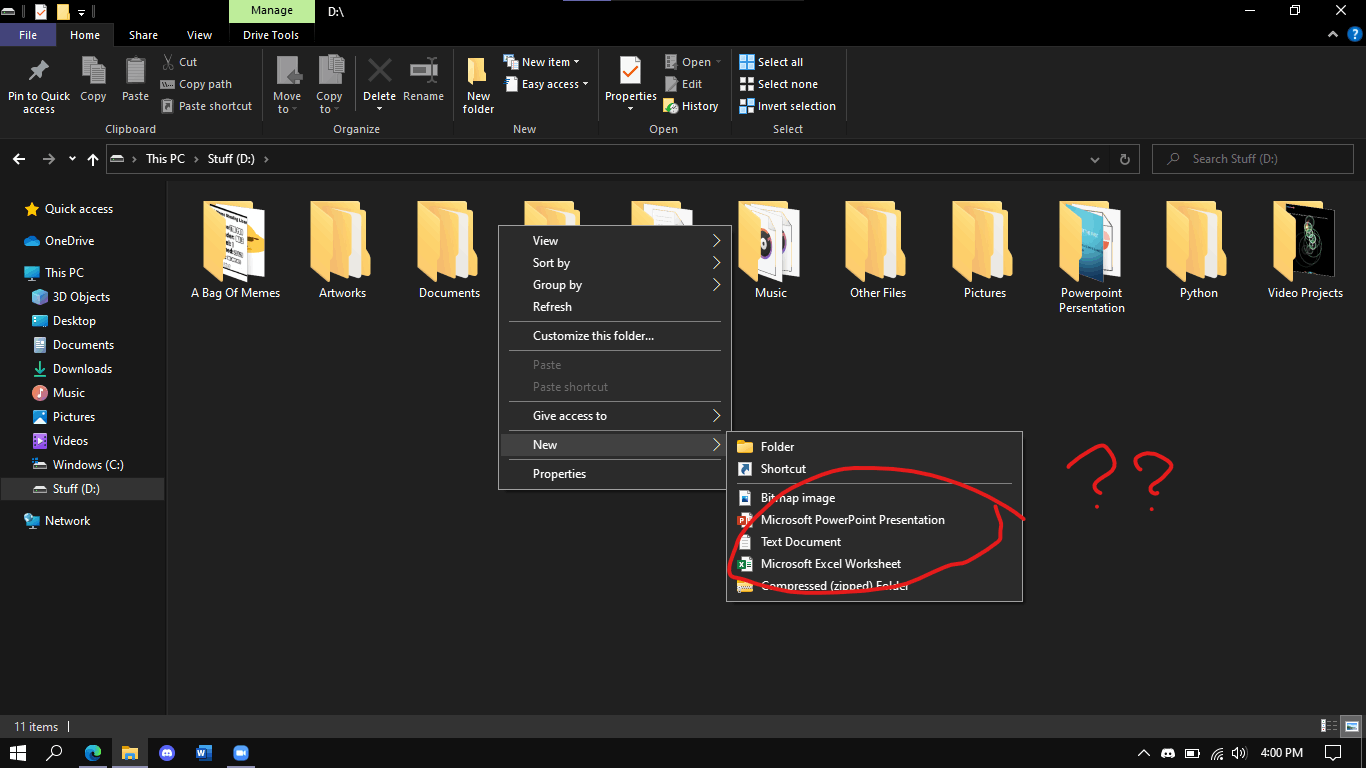Viewport: 1366px width, 768px height.
Task: Click Customize this folder menu item
Action: (615, 336)
